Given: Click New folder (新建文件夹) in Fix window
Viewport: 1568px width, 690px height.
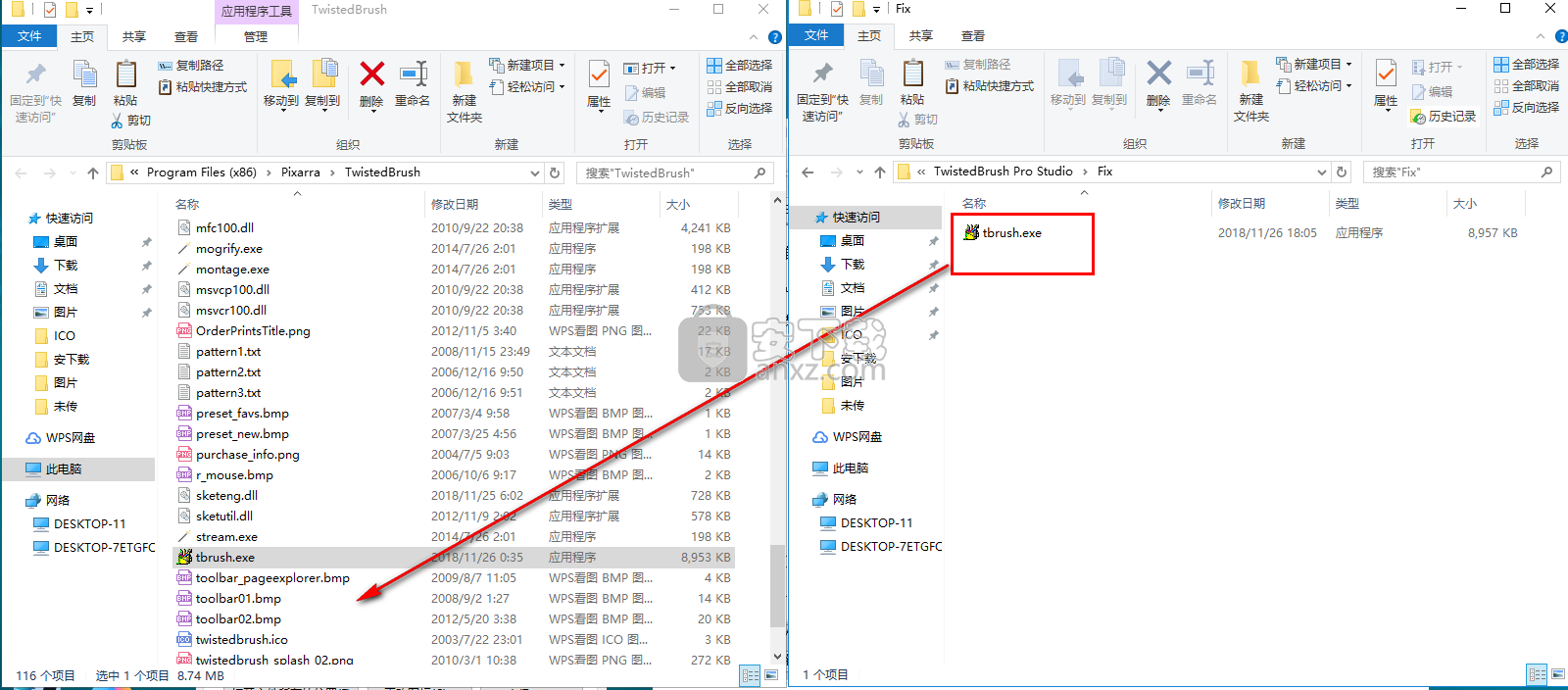Looking at the screenshot, I should click(1251, 90).
